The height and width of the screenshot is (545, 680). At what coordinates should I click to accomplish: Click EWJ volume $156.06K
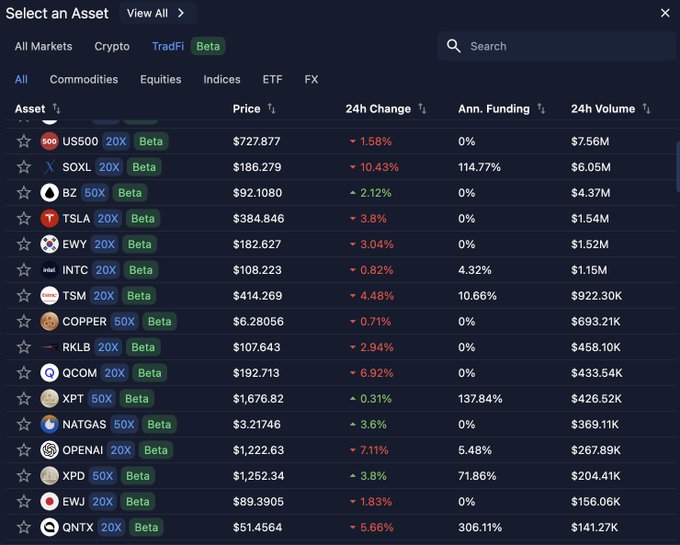click(595, 502)
